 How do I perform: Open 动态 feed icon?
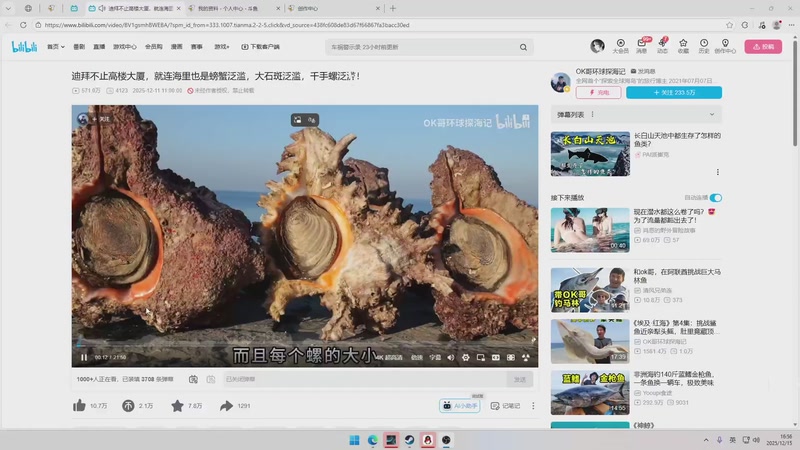click(662, 46)
